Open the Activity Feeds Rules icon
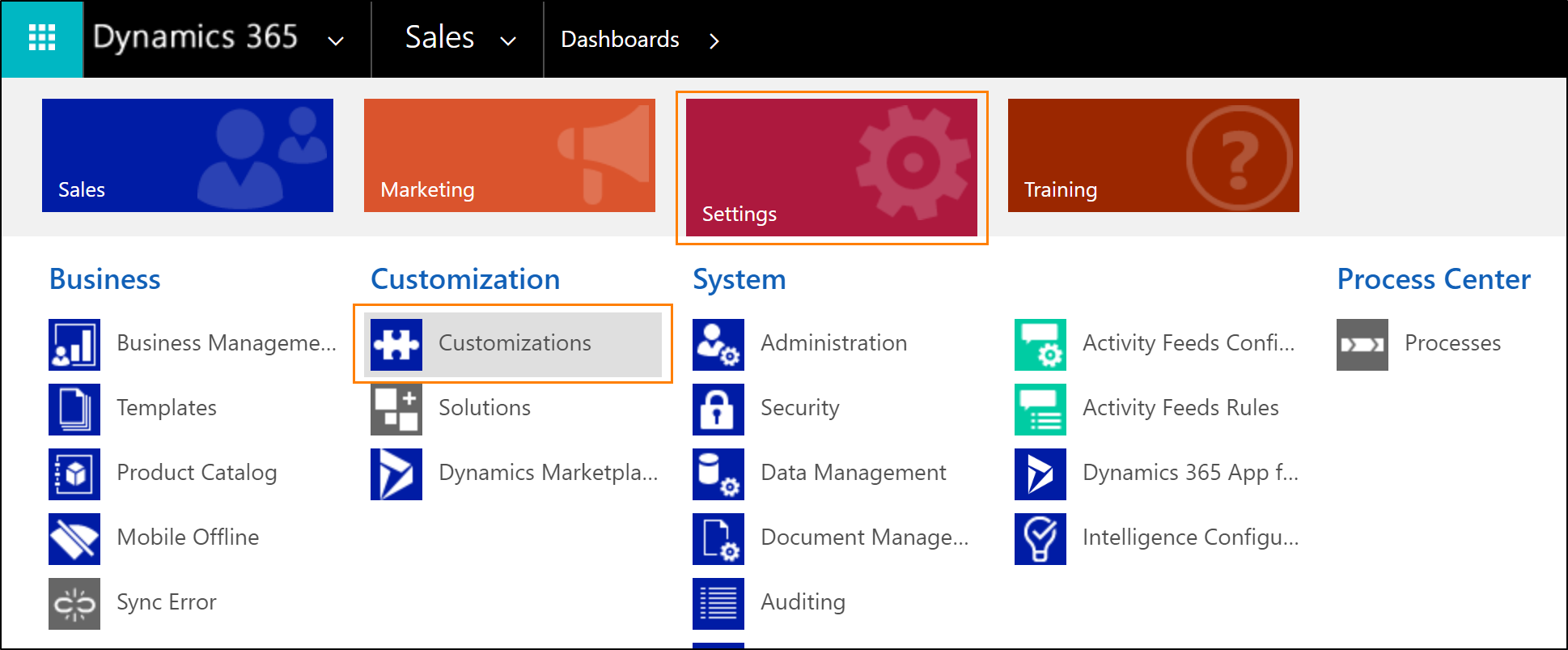The image size is (1568, 650). [1040, 409]
